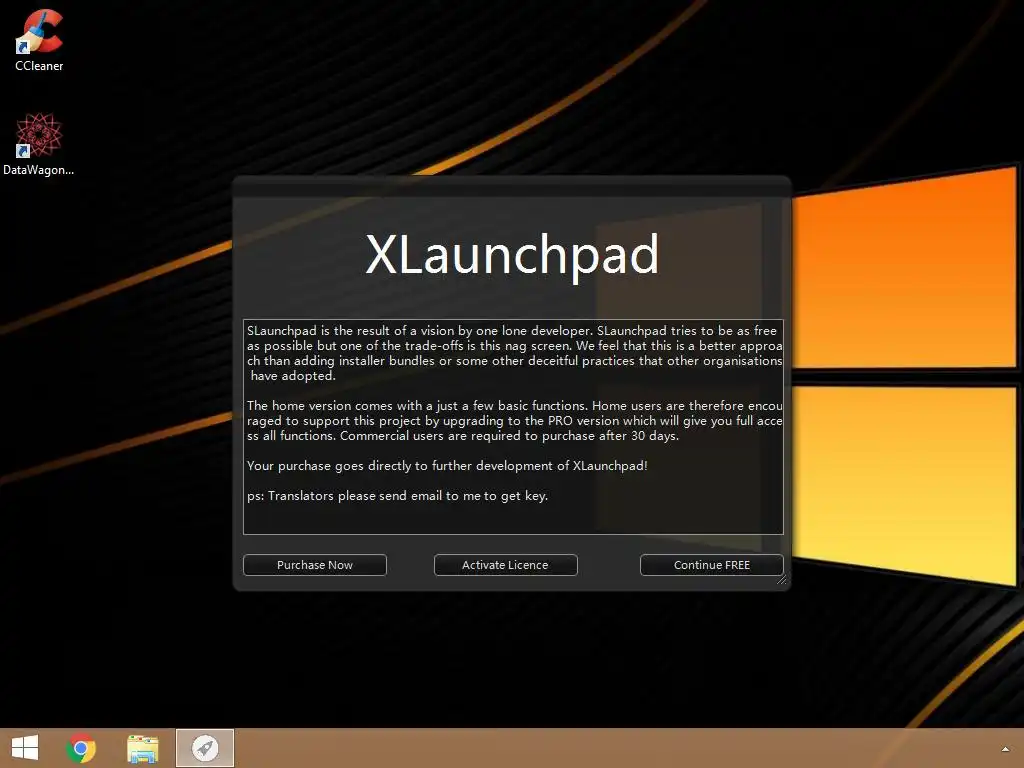Open File Explorer from the taskbar

point(143,748)
